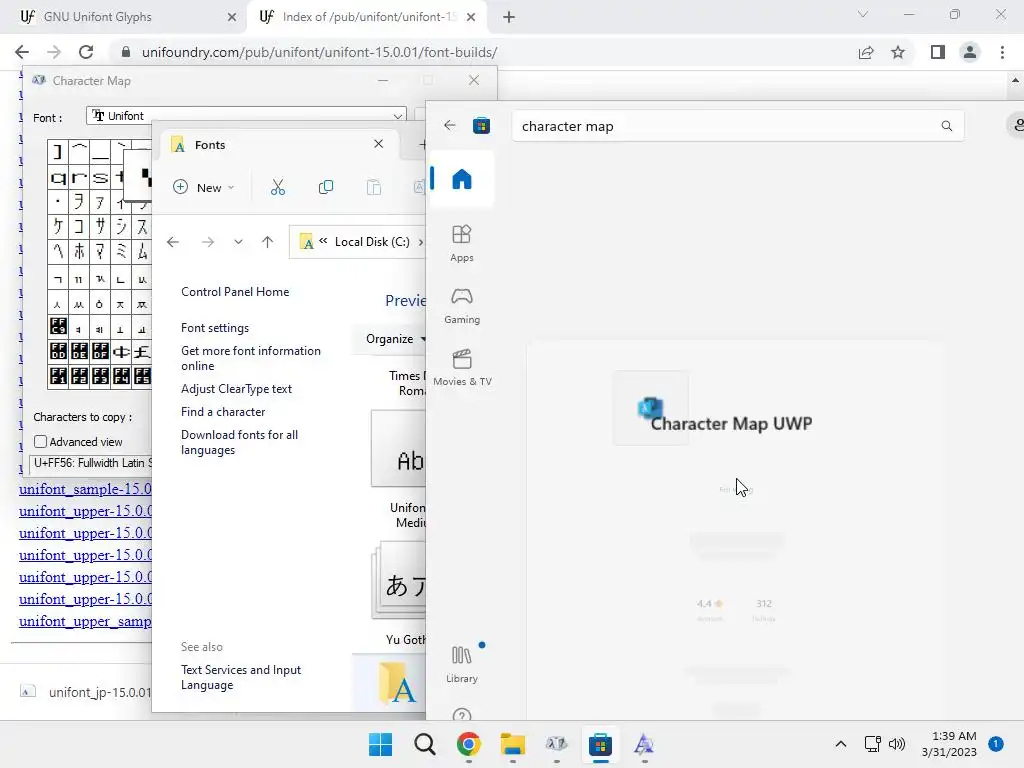This screenshot has height=768, width=1024.
Task: Click Download fonts for all languages
Action: [x=239, y=442]
